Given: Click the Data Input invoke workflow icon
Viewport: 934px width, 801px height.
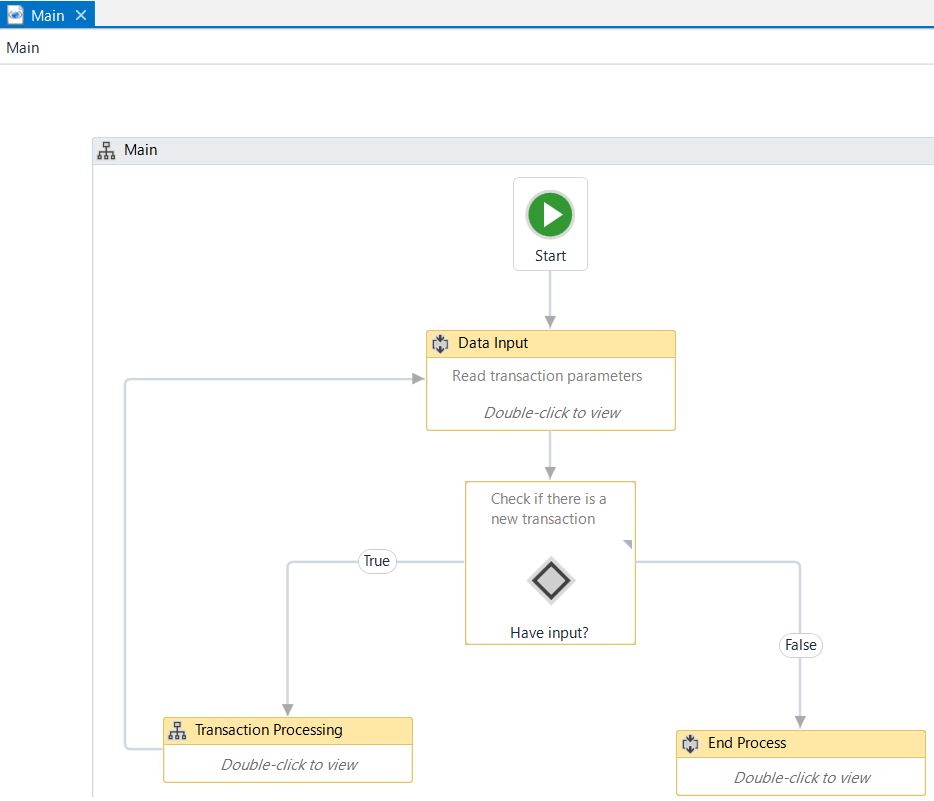Looking at the screenshot, I should click(x=440, y=343).
